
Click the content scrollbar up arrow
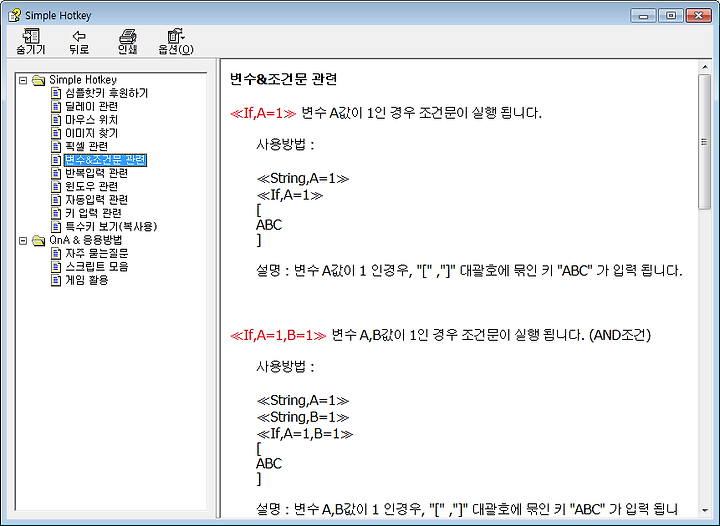click(705, 67)
